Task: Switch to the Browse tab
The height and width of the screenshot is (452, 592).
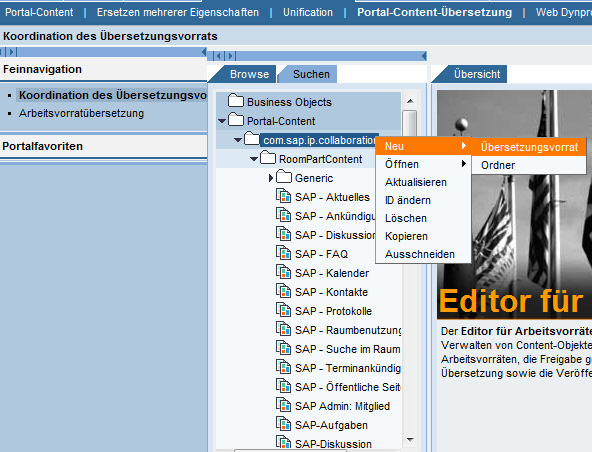Action: (249, 74)
